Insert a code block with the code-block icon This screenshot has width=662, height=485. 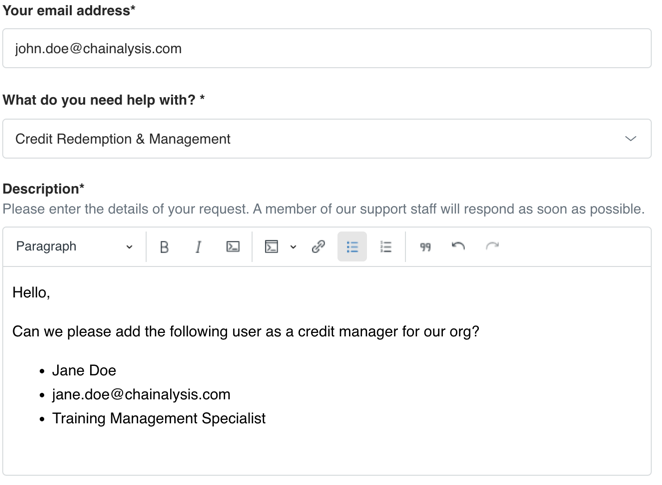(271, 247)
